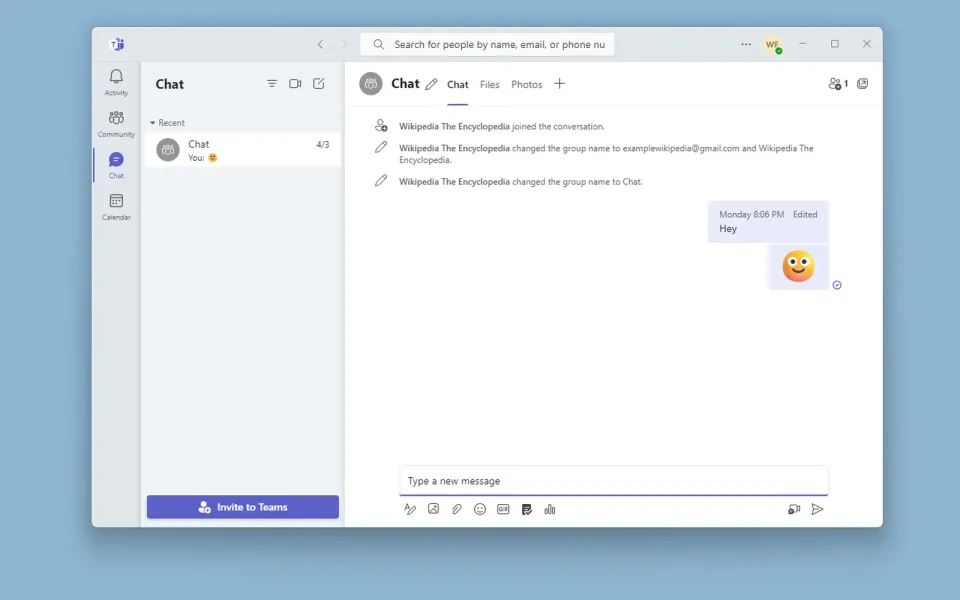Maximize the Teams window
The width and height of the screenshot is (960, 600).
click(x=834, y=43)
